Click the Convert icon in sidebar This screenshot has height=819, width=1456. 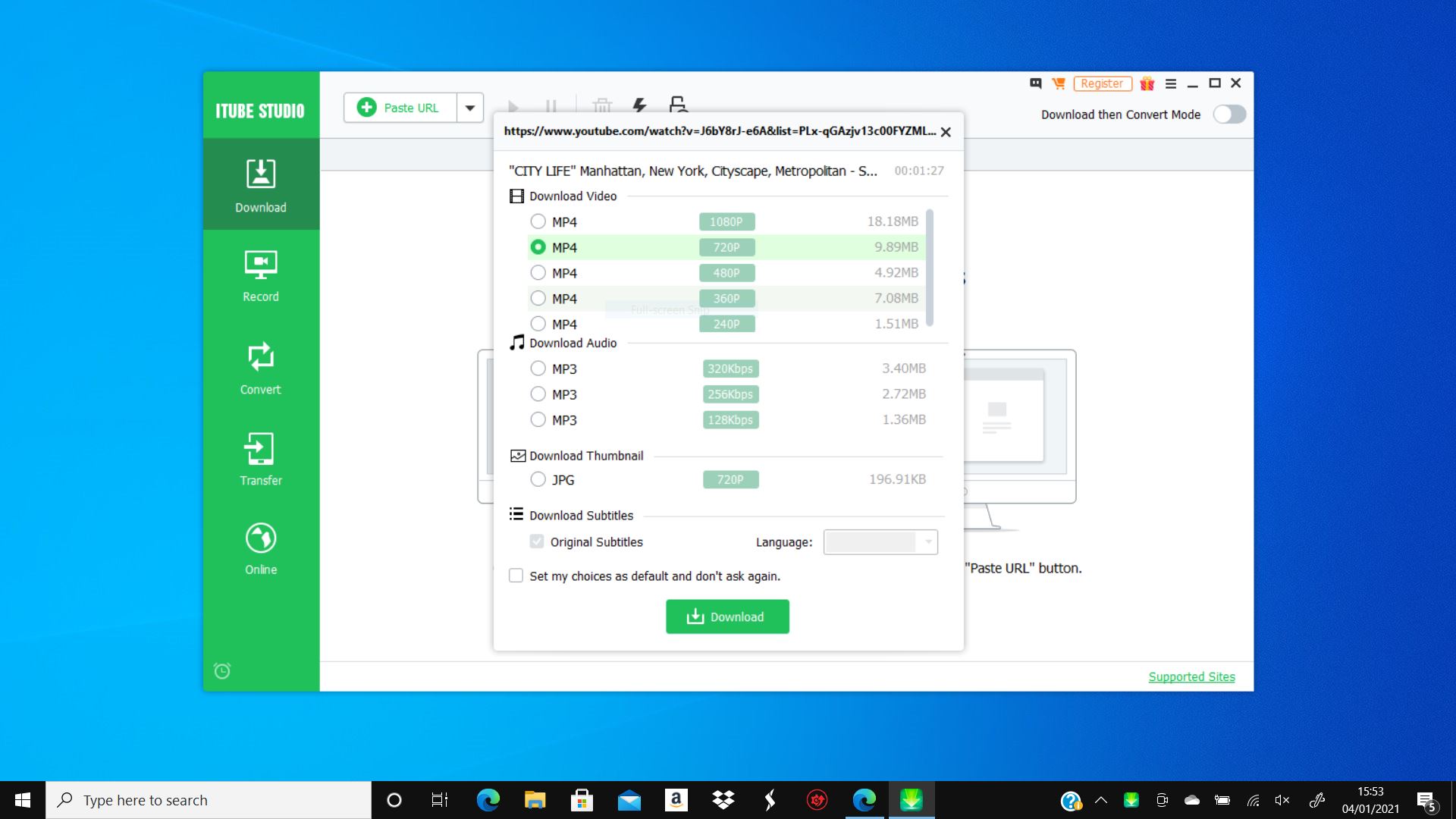(261, 369)
